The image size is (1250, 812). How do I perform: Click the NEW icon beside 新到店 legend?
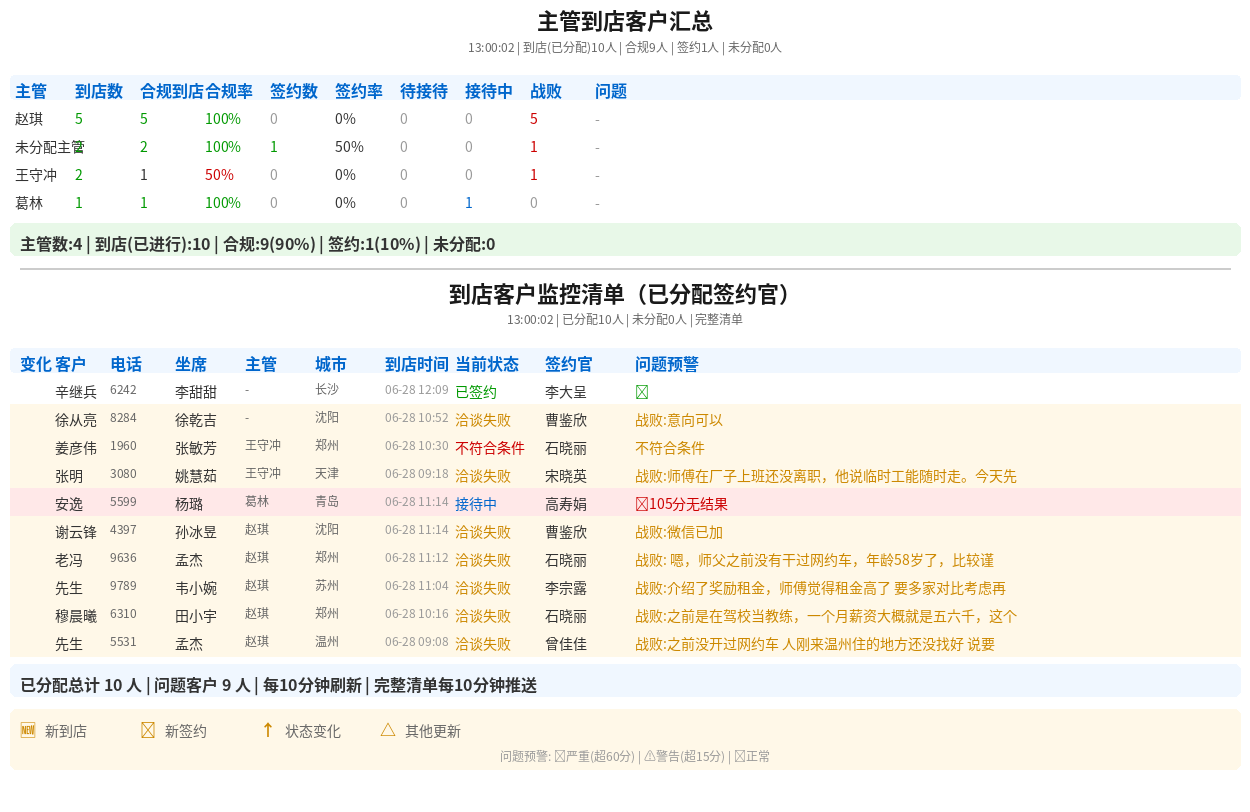click(x=28, y=730)
